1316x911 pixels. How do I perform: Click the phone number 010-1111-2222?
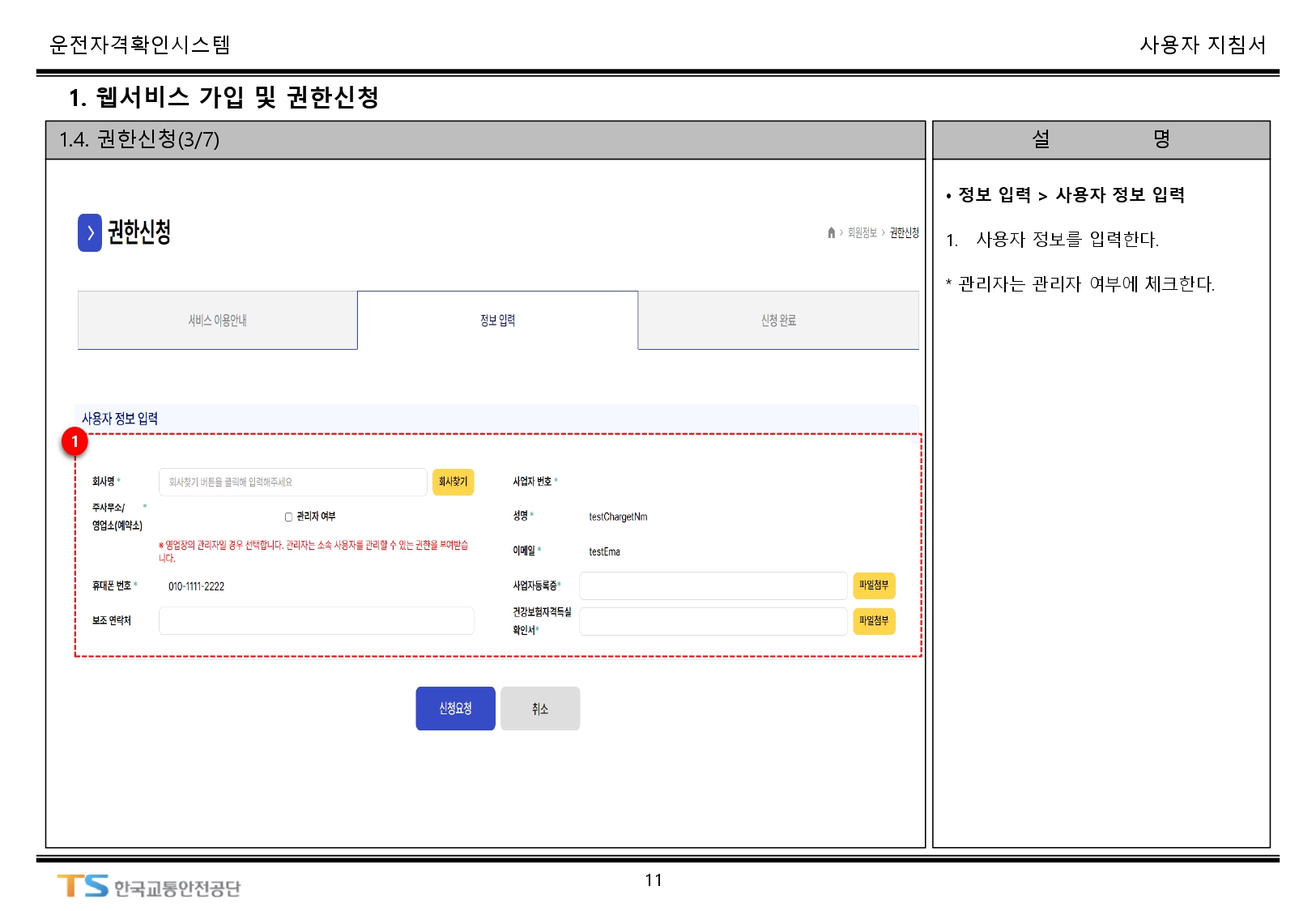pyautogui.click(x=196, y=586)
